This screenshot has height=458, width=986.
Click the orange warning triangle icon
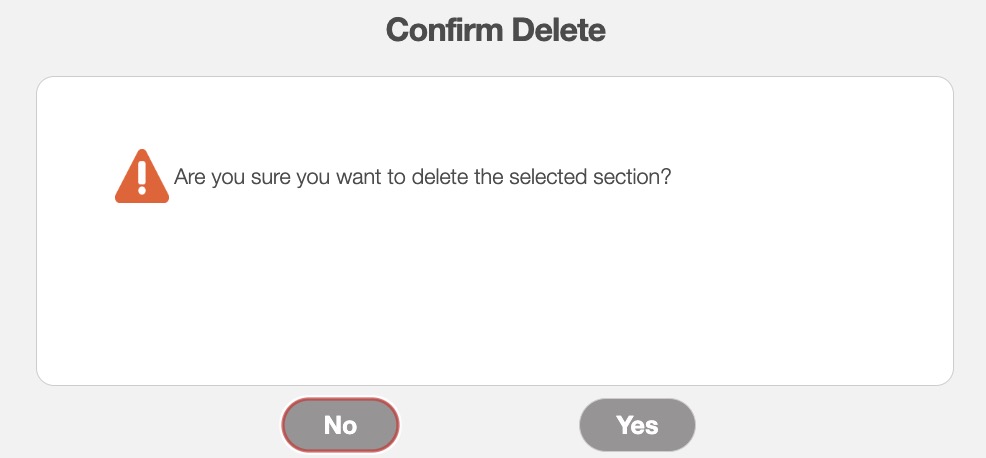(141, 178)
